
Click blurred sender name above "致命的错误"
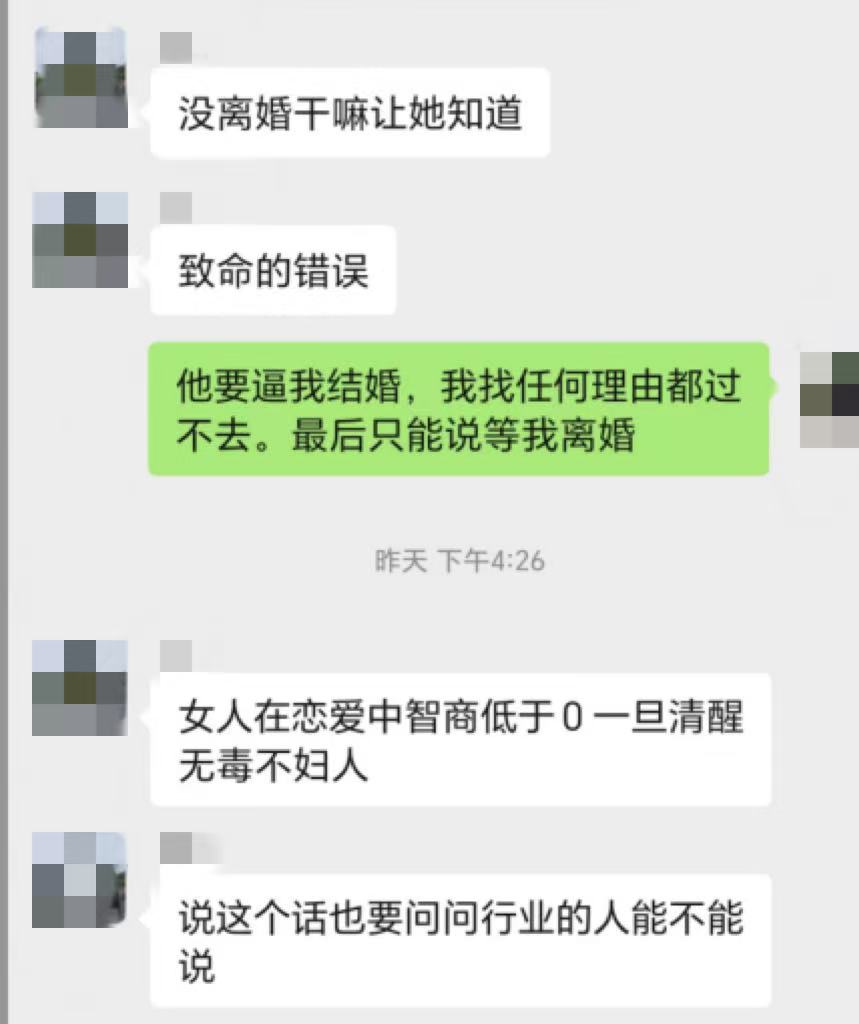tap(176, 207)
